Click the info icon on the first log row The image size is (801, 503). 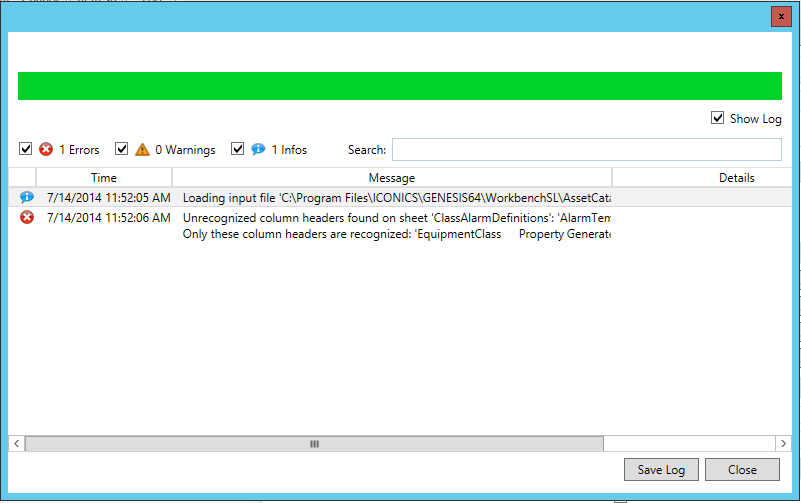27,198
